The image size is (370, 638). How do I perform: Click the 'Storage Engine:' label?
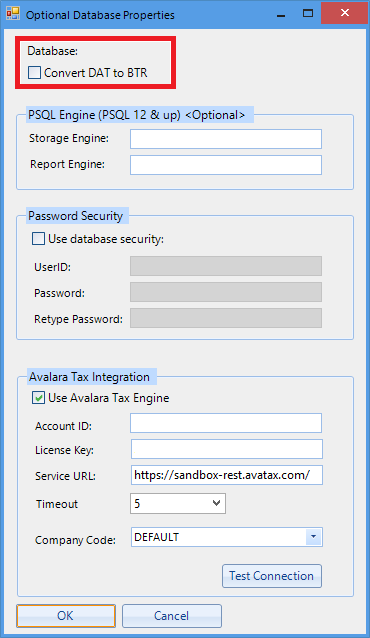[x=69, y=138]
